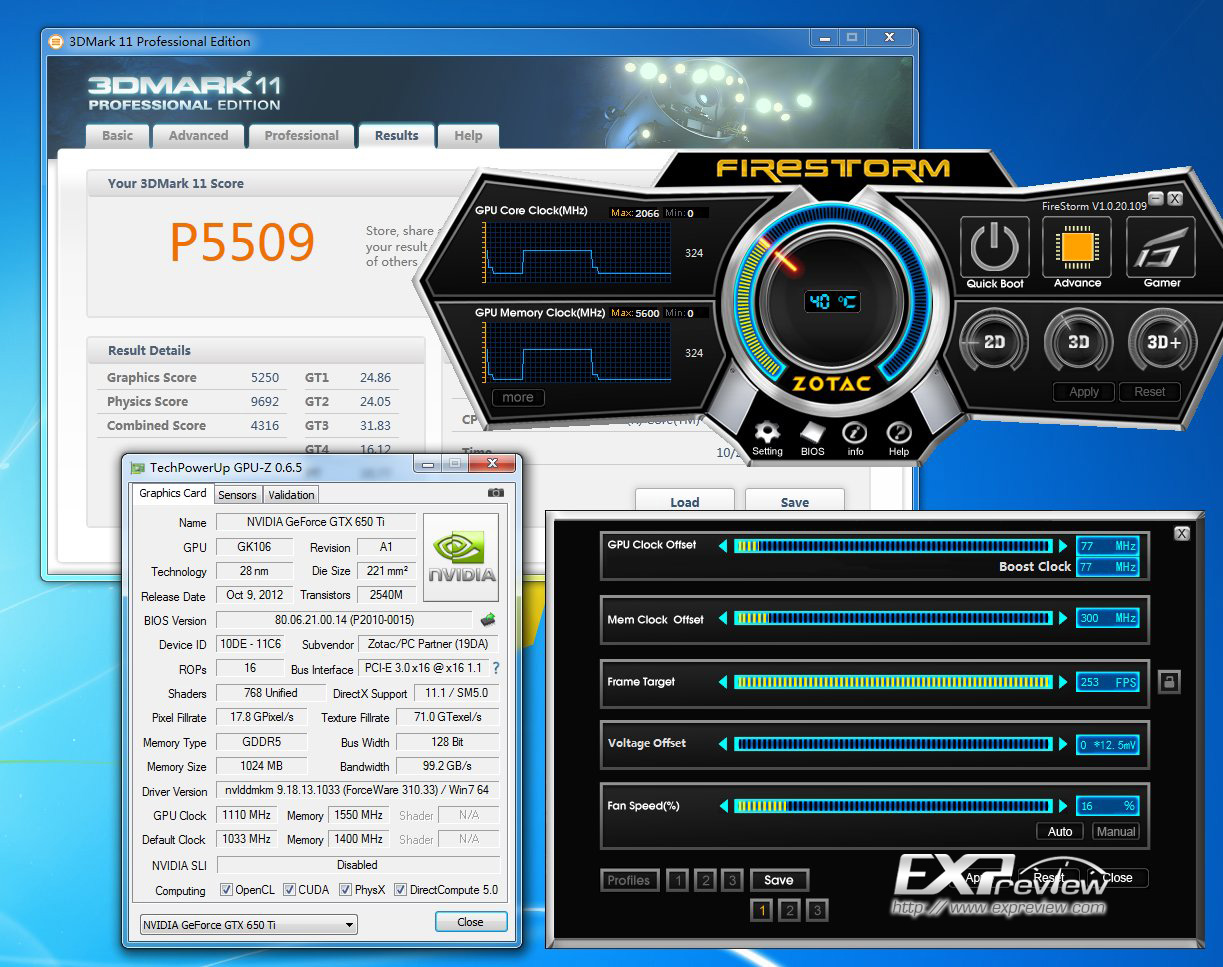Click the Fan Speed slider bar
Viewport: 1223px width, 967px height.
coord(893,806)
